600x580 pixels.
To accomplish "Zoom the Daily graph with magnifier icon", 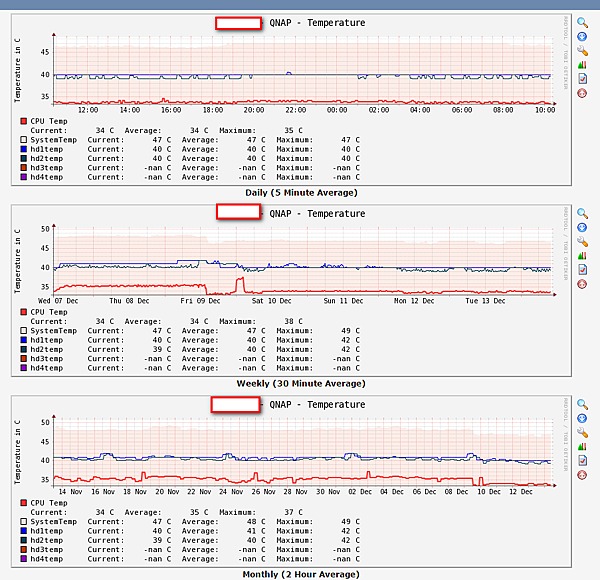I will [x=582, y=23].
